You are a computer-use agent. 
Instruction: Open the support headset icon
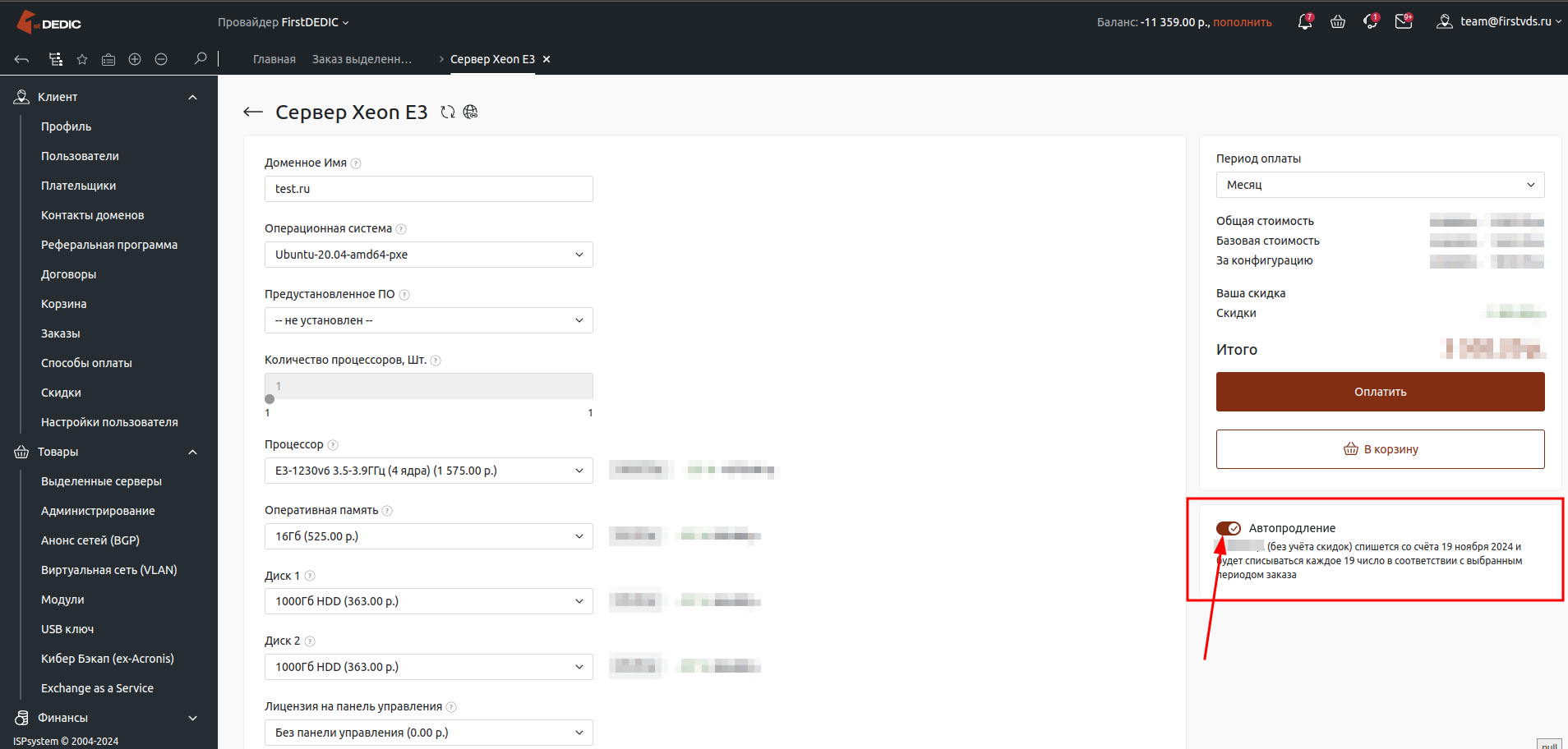pos(1371,22)
